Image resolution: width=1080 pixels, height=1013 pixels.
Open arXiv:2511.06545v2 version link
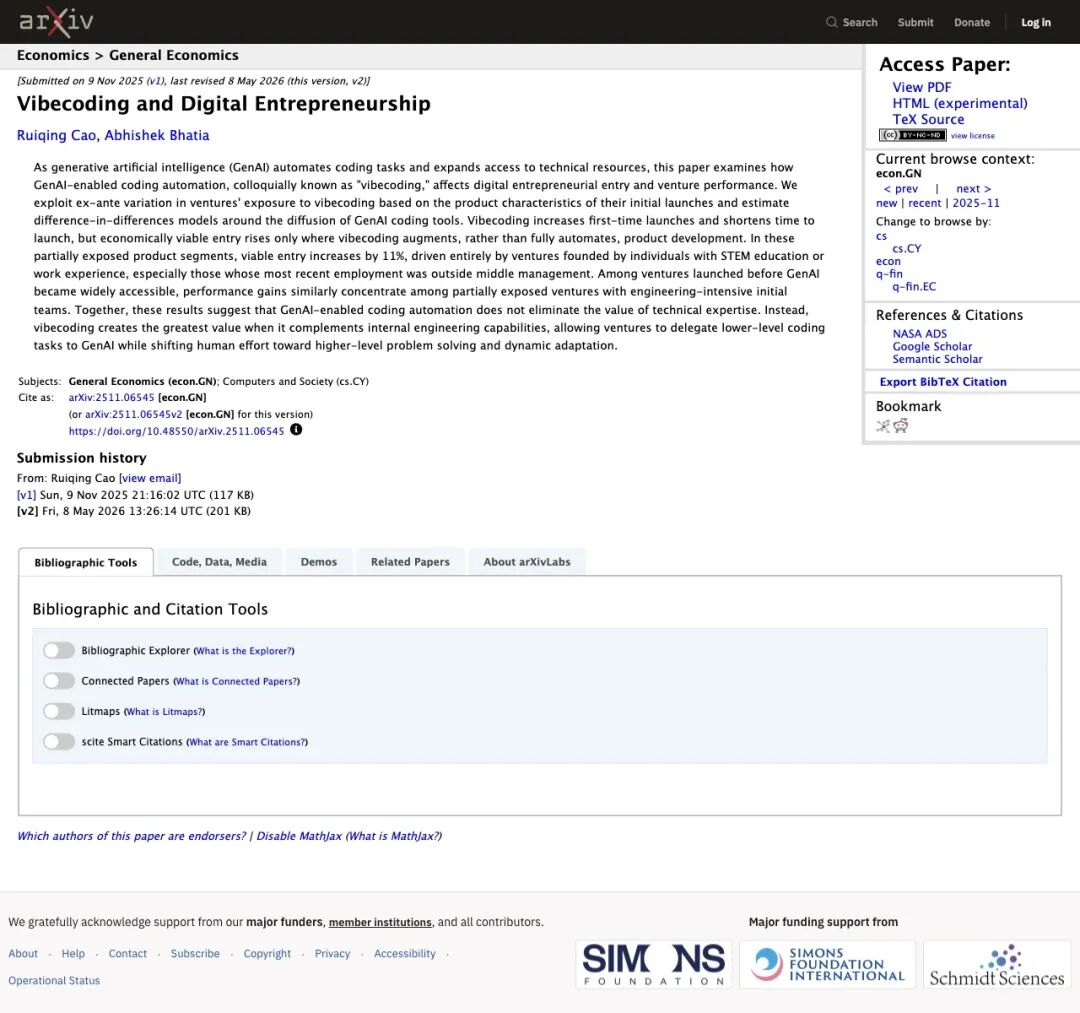tap(134, 415)
